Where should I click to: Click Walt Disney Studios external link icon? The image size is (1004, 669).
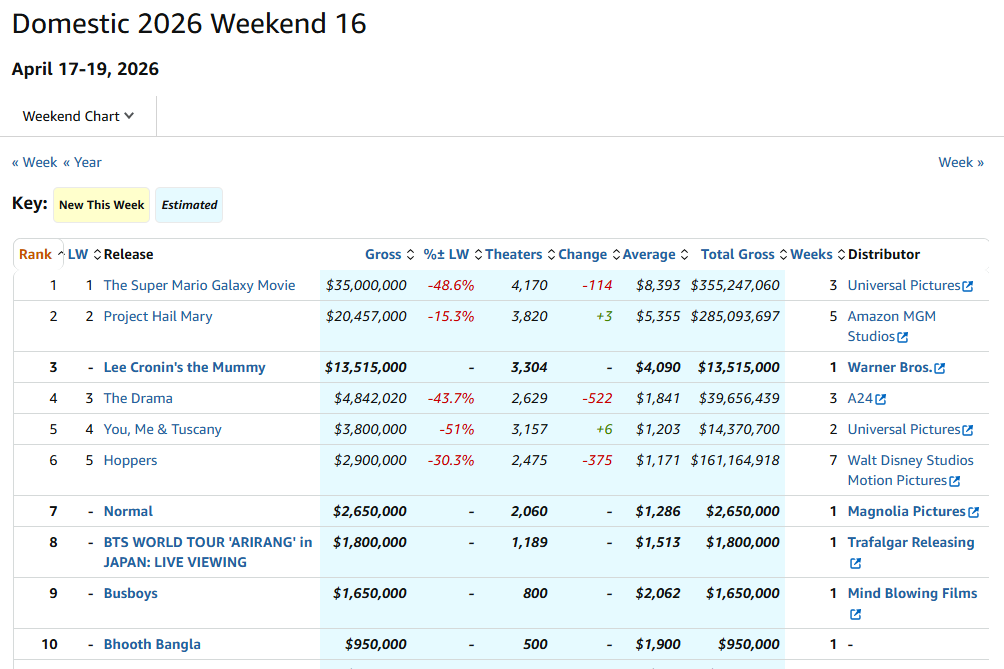[x=954, y=482]
